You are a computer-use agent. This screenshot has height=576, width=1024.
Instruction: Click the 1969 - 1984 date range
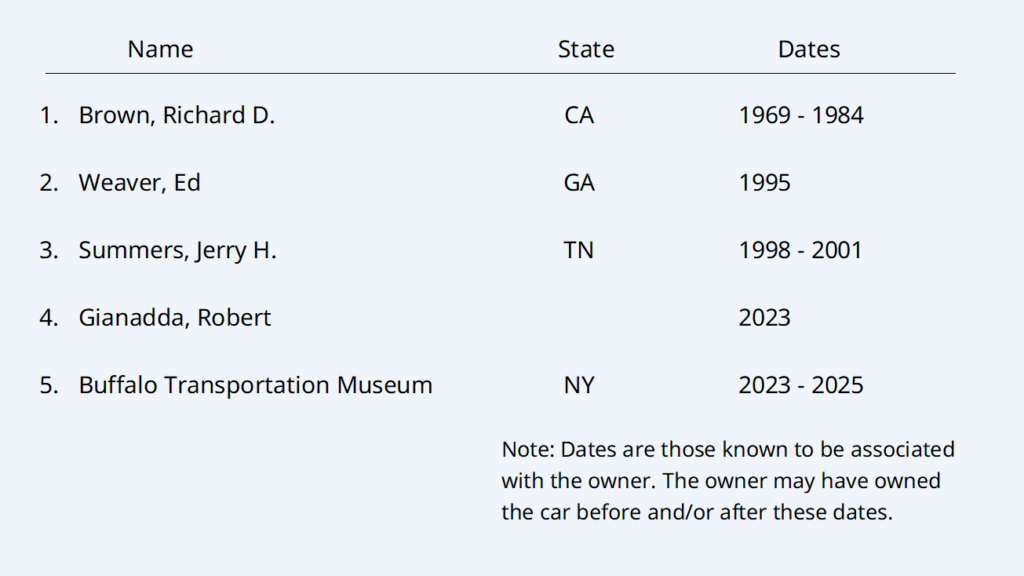coord(801,116)
